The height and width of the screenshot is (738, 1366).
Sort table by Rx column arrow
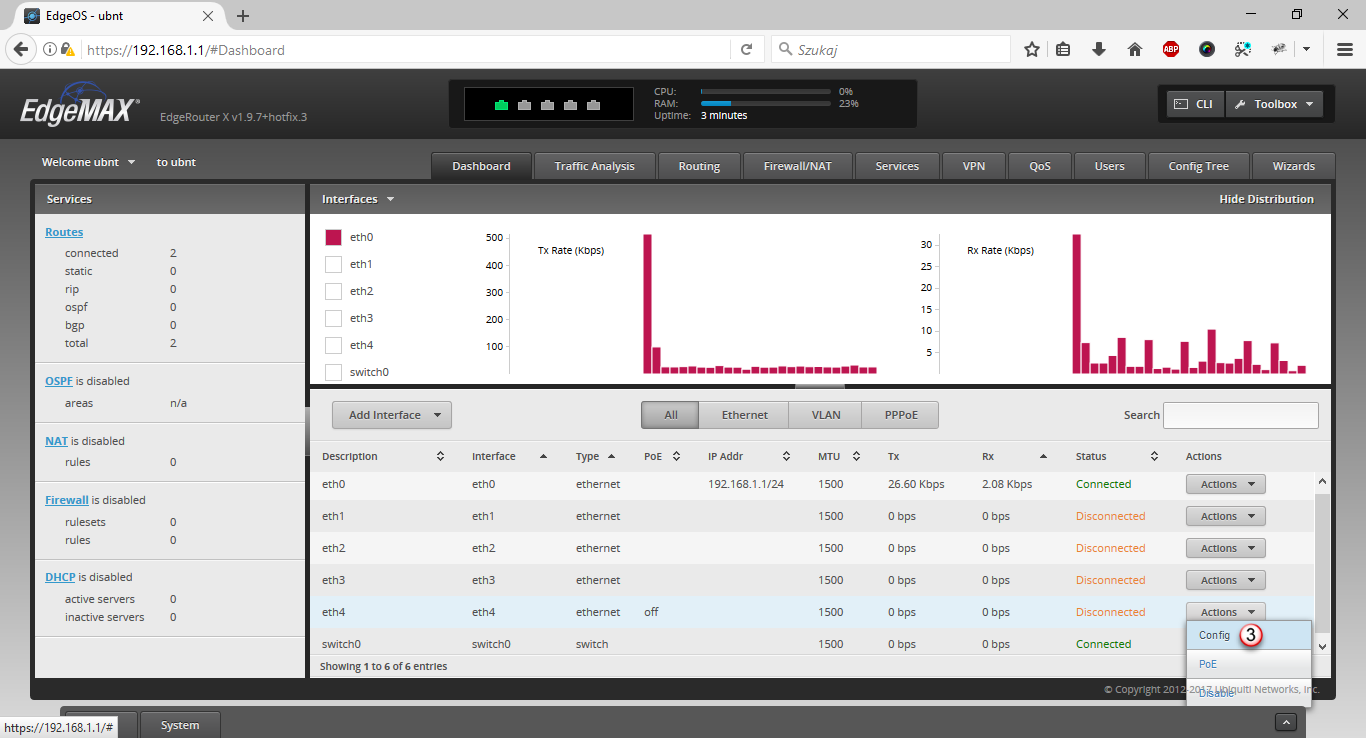(x=1043, y=456)
